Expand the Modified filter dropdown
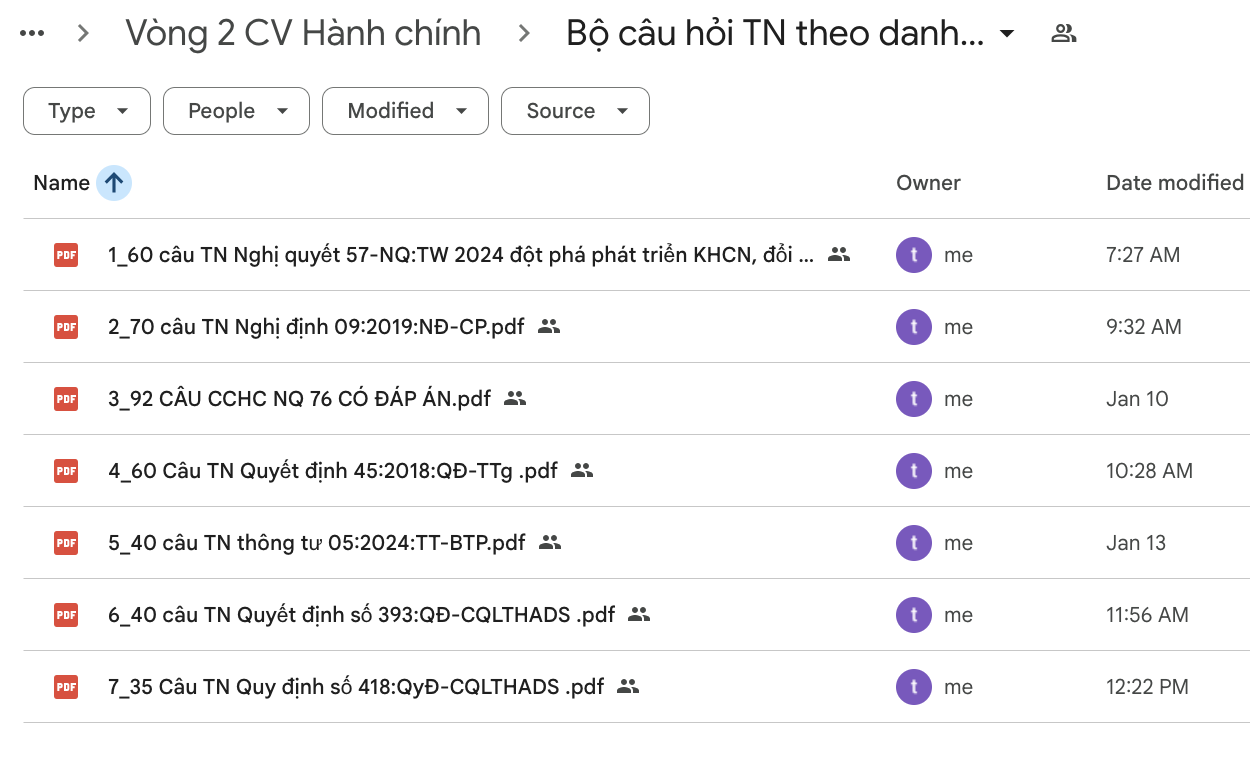Image resolution: width=1250 pixels, height=762 pixels. (405, 111)
